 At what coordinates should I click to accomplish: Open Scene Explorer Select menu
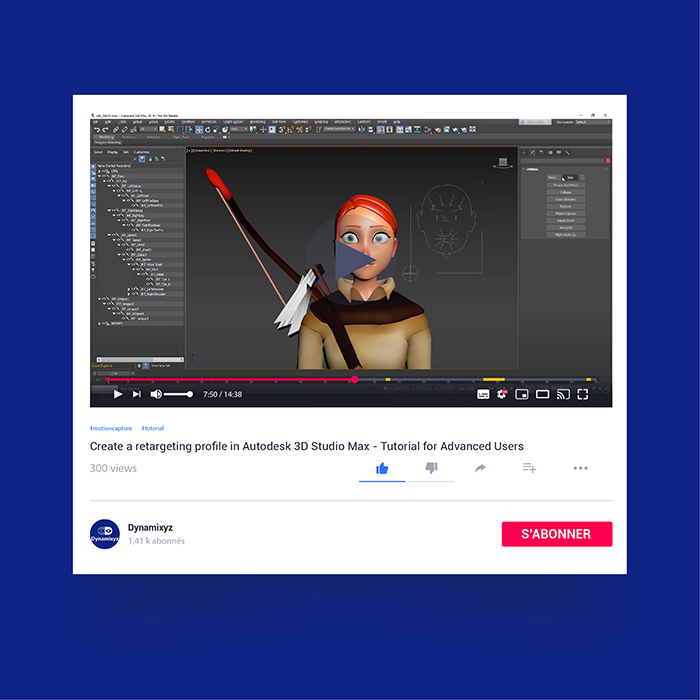(x=98, y=152)
